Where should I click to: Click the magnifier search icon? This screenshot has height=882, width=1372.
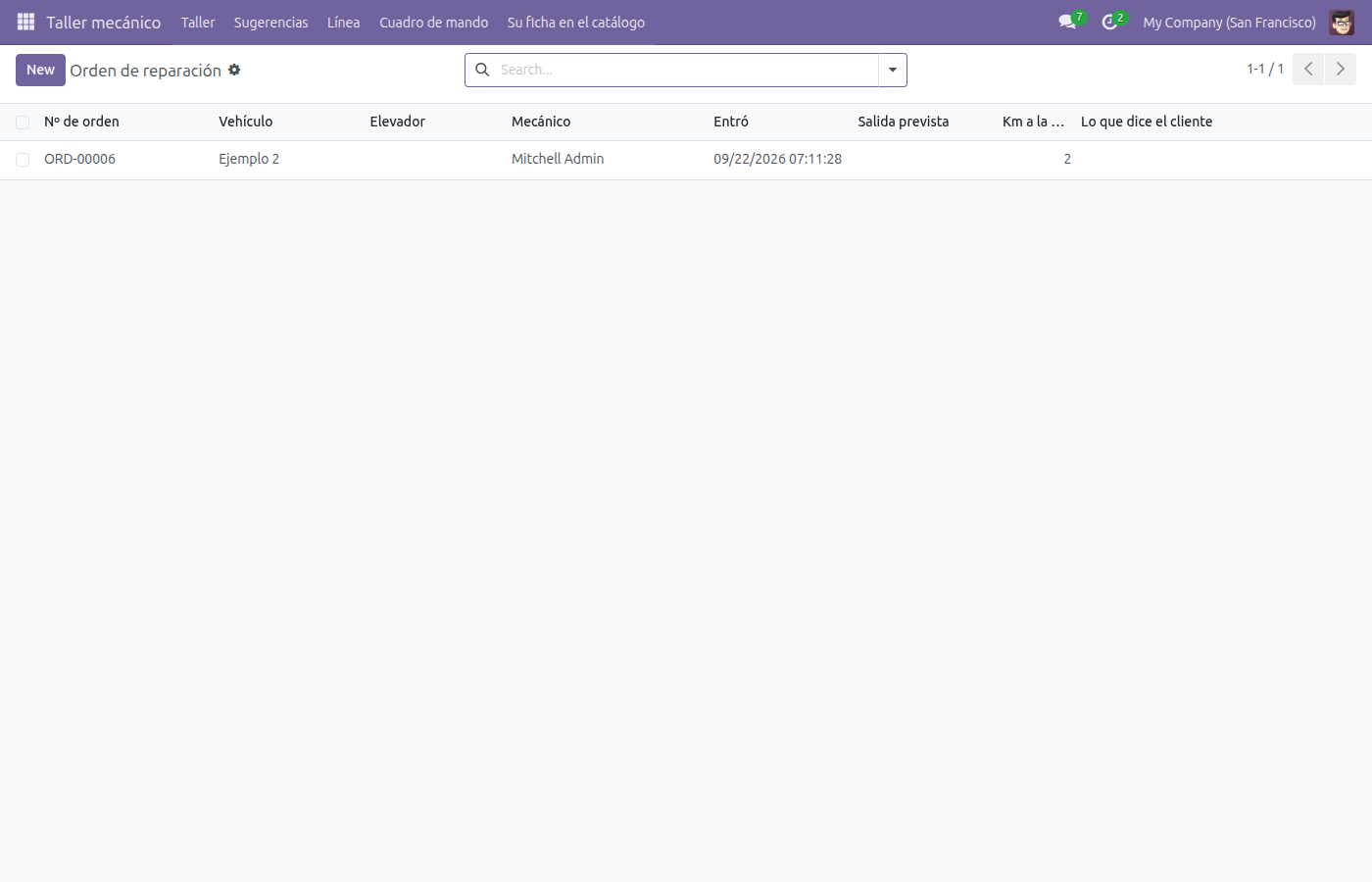482,70
